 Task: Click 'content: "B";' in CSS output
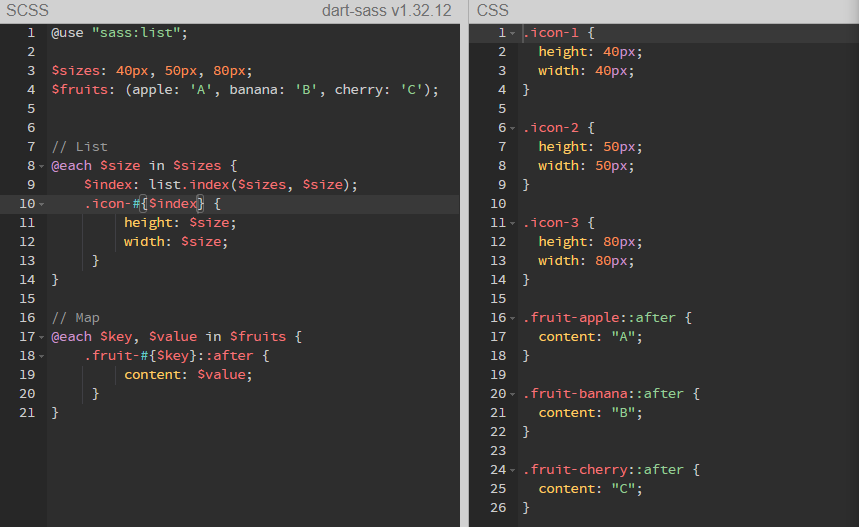(590, 413)
